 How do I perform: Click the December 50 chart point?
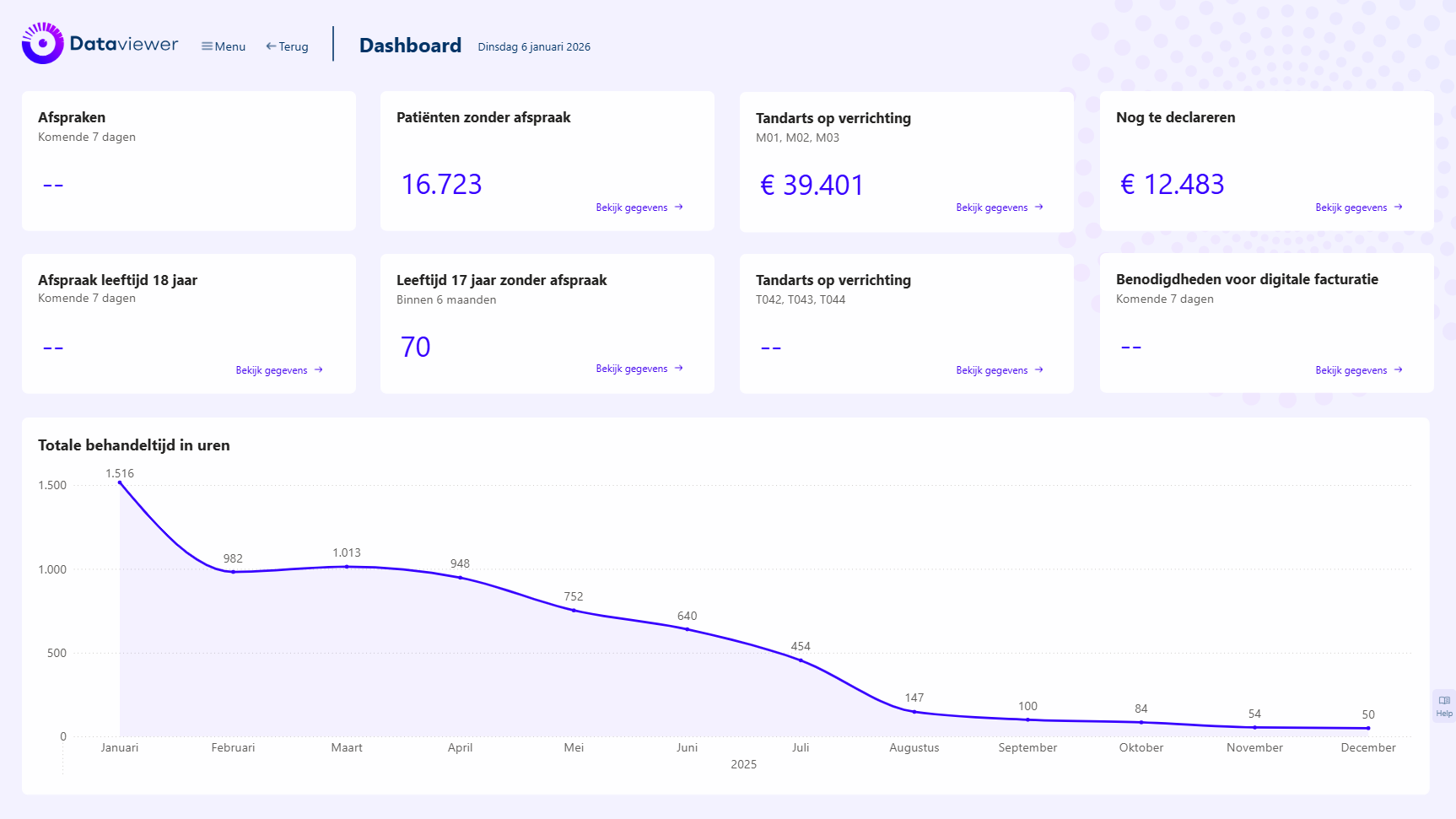tap(1367, 728)
